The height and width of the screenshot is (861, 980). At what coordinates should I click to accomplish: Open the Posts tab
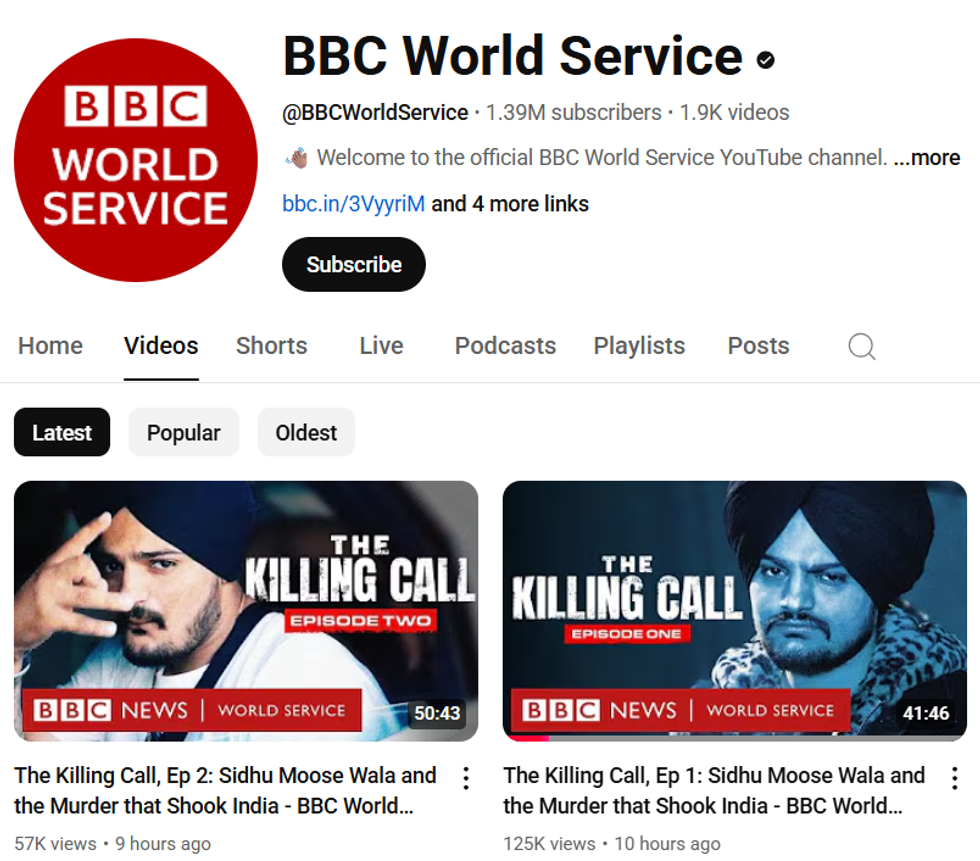758,346
